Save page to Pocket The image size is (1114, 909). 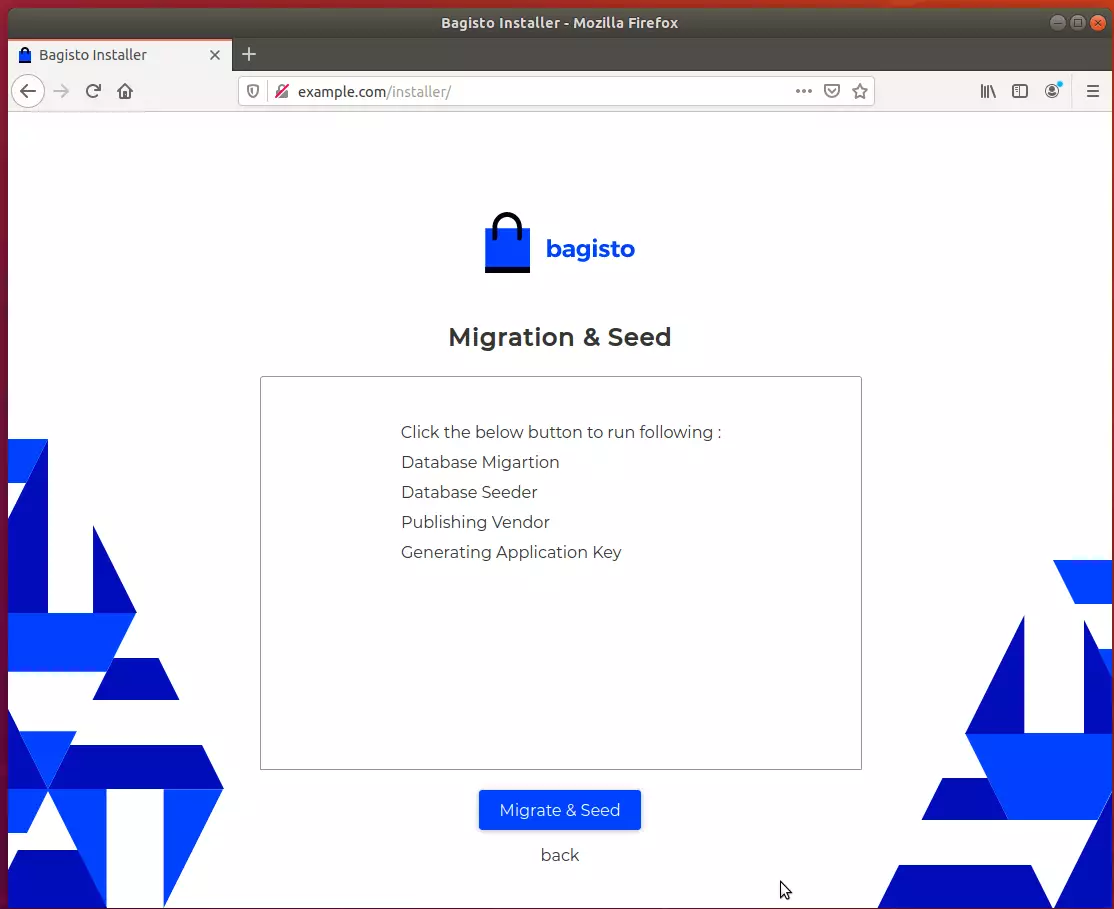click(x=832, y=91)
